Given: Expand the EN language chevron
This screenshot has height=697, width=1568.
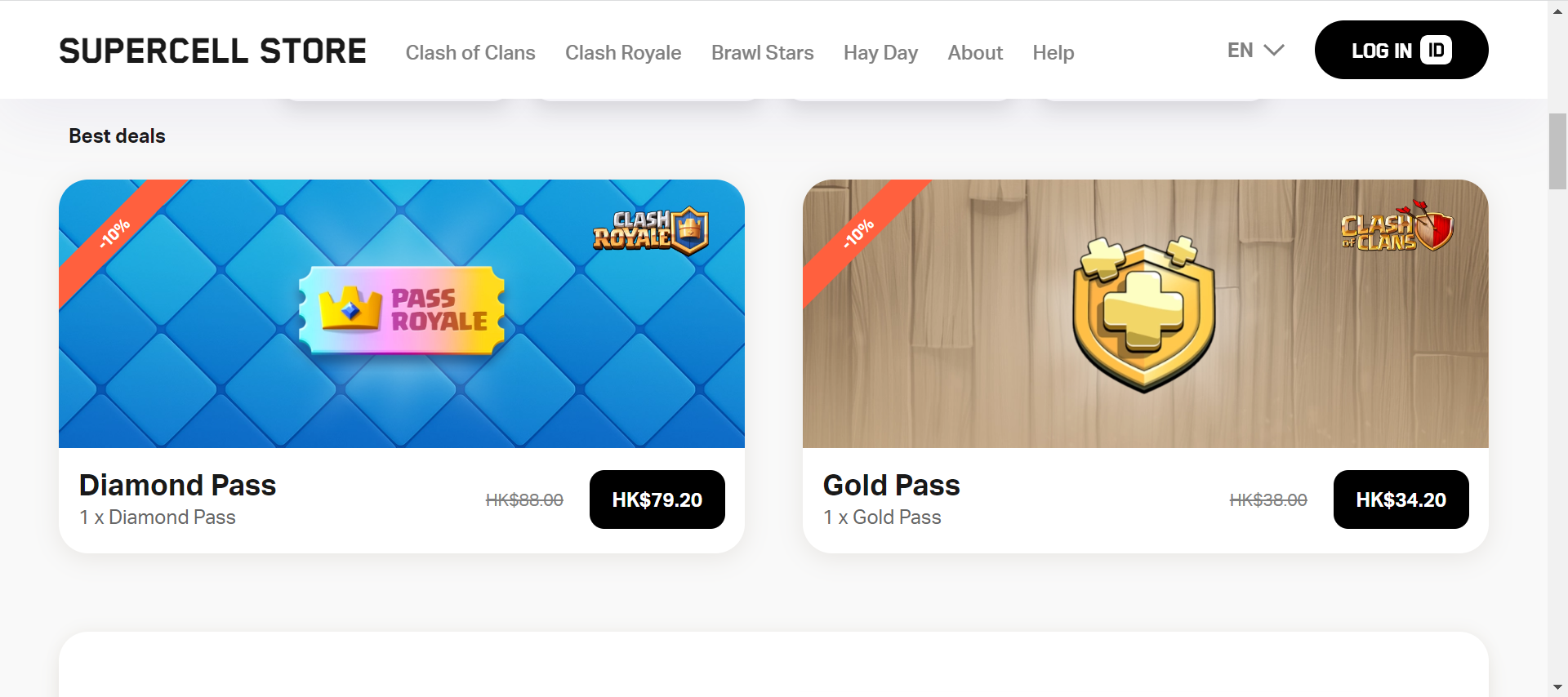Looking at the screenshot, I should click(x=1274, y=51).
